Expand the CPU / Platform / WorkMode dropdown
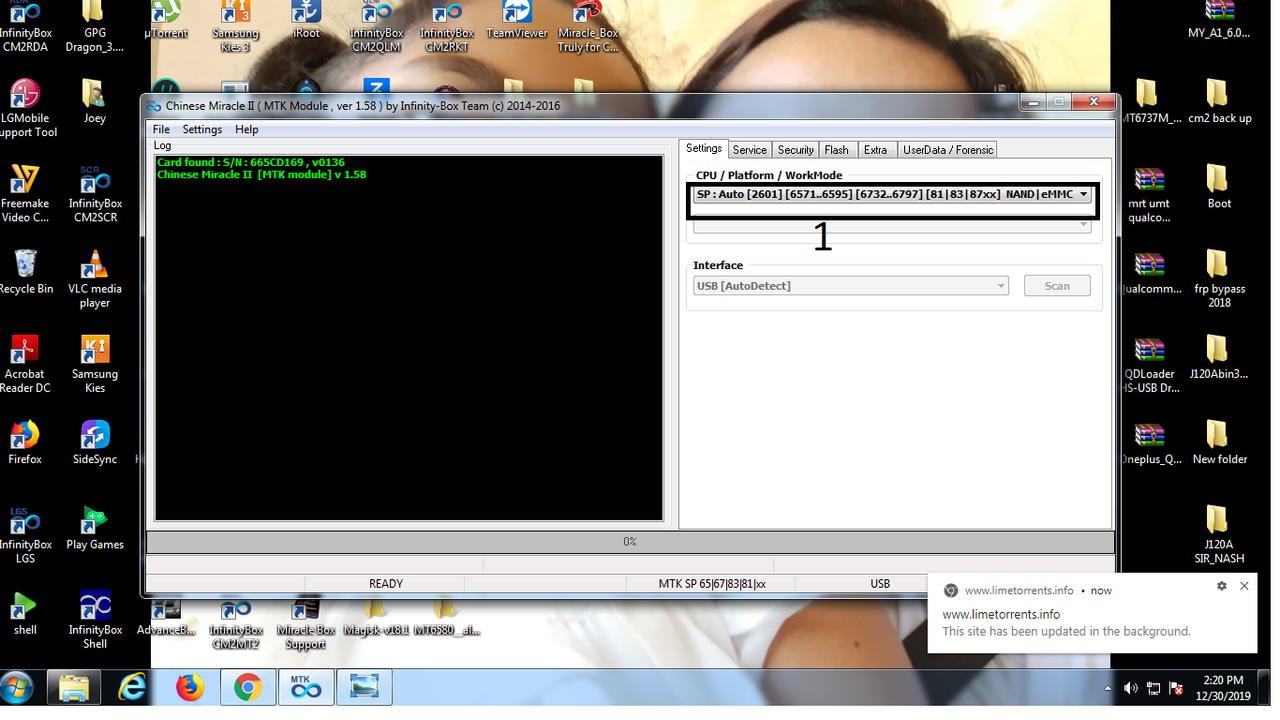Viewport: 1280px width, 720px height. point(1083,195)
